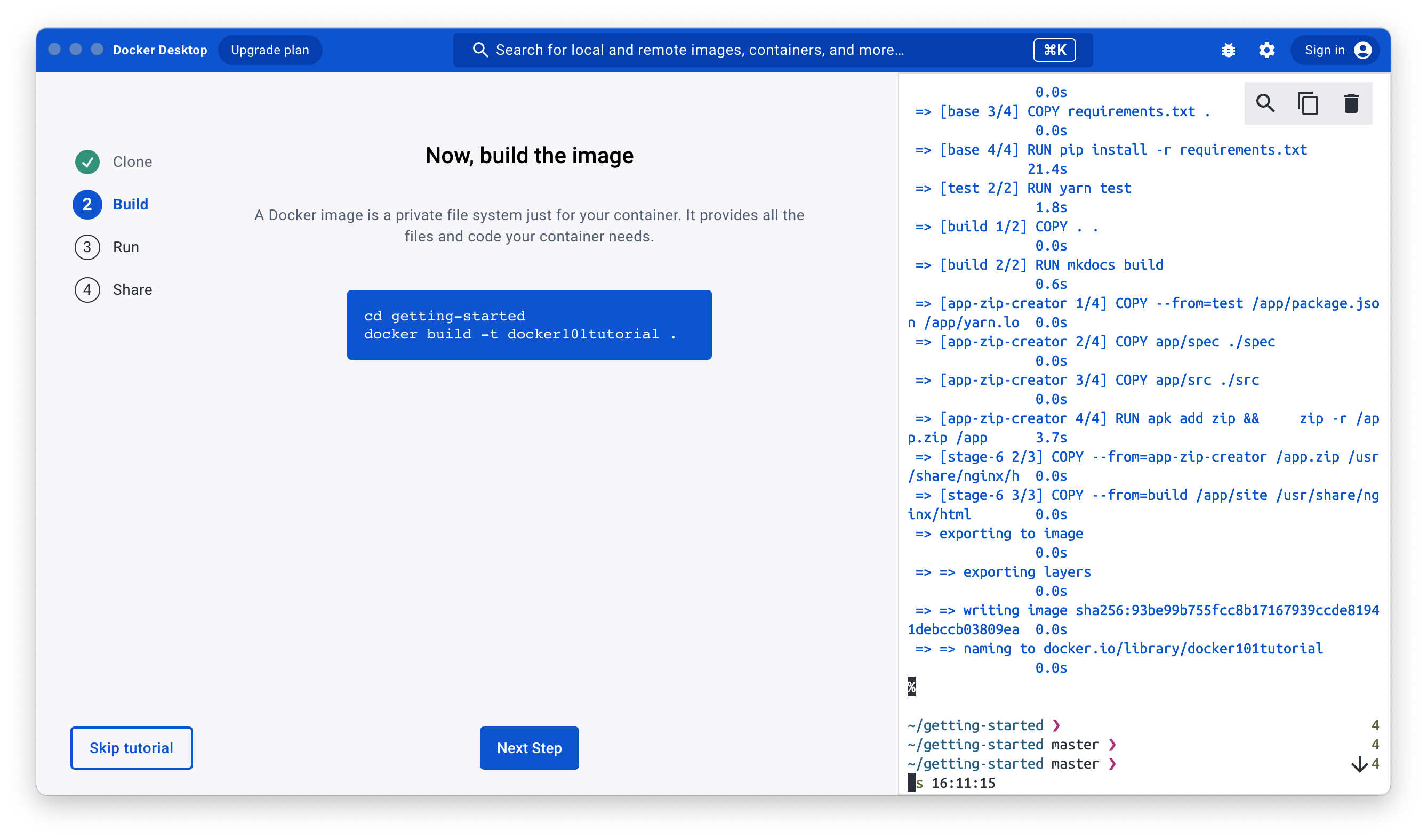This screenshot has height=840, width=1427.
Task: Click the scroll-to-bottom arrow in terminal
Action: point(1359,764)
